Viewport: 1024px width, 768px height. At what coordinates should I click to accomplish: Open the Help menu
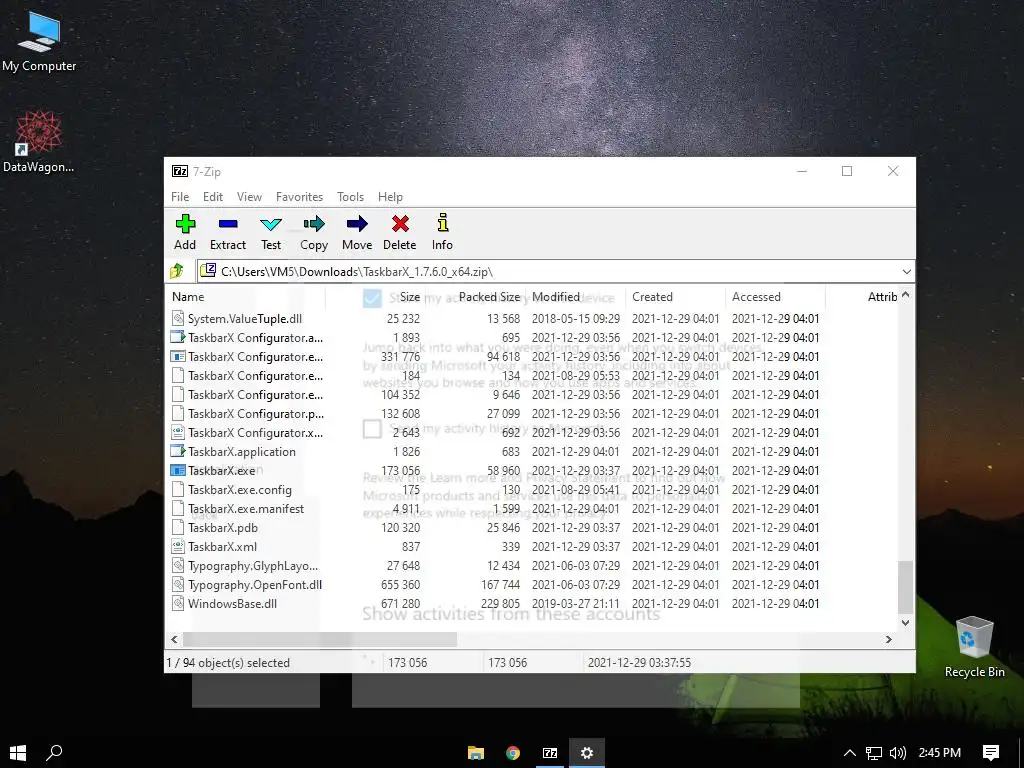390,197
